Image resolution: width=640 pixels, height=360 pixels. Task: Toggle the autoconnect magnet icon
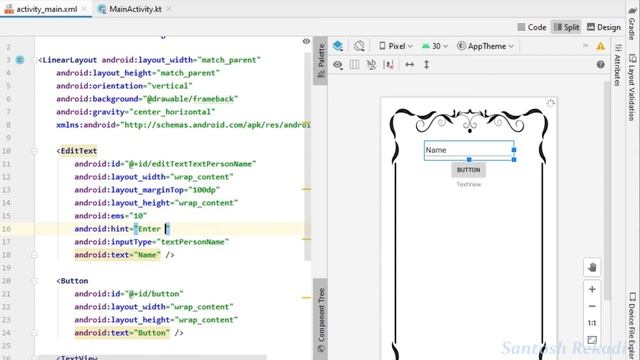[371, 65]
